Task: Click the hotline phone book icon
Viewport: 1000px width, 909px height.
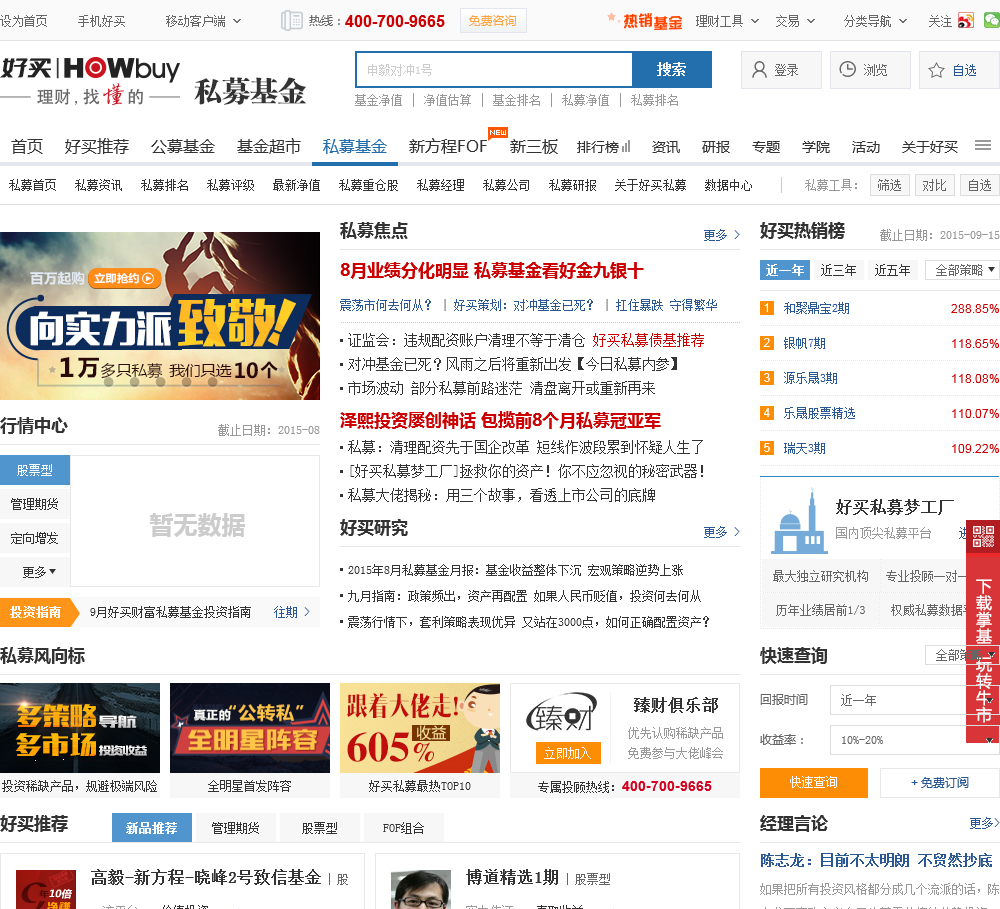Action: click(291, 20)
